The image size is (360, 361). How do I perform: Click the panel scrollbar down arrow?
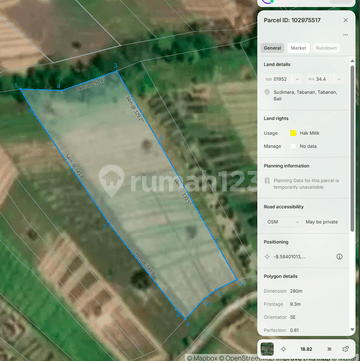point(352,330)
